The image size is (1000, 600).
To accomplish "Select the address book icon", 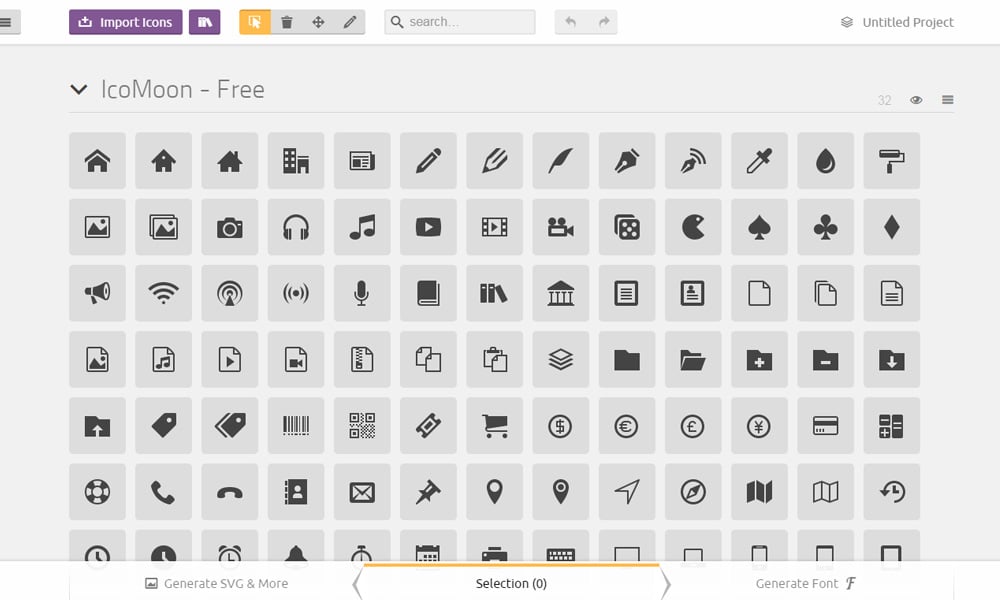I will (x=296, y=492).
